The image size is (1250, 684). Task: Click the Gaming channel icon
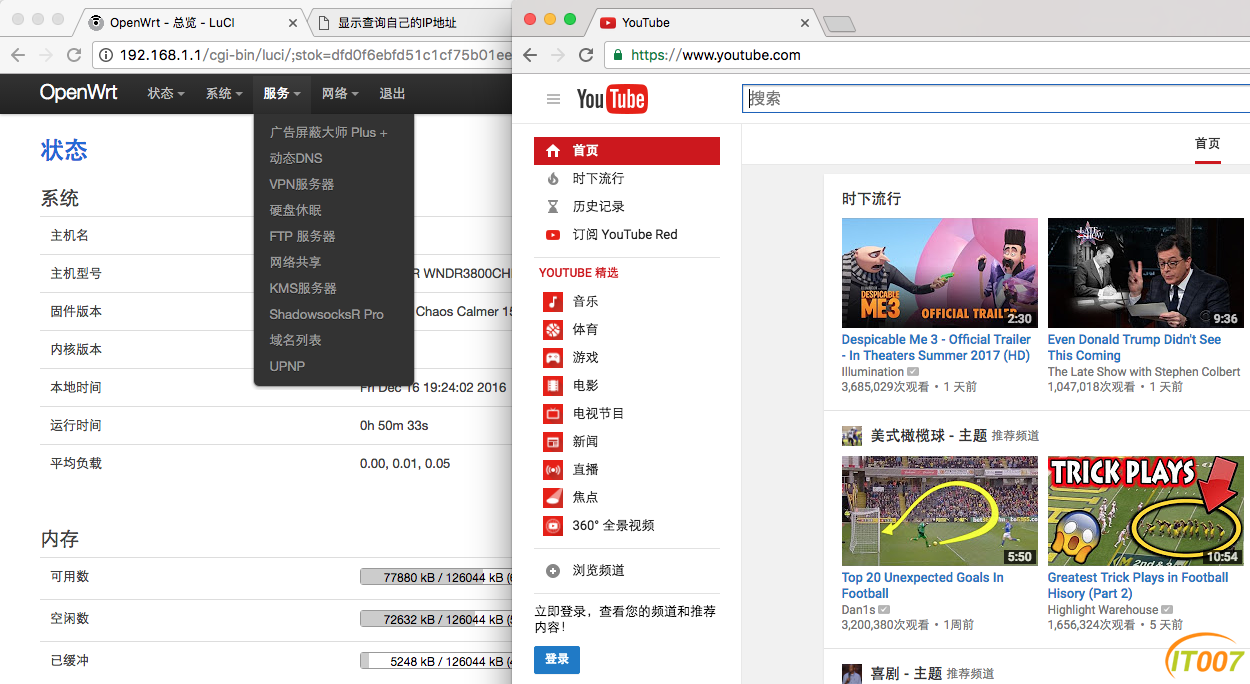[553, 357]
